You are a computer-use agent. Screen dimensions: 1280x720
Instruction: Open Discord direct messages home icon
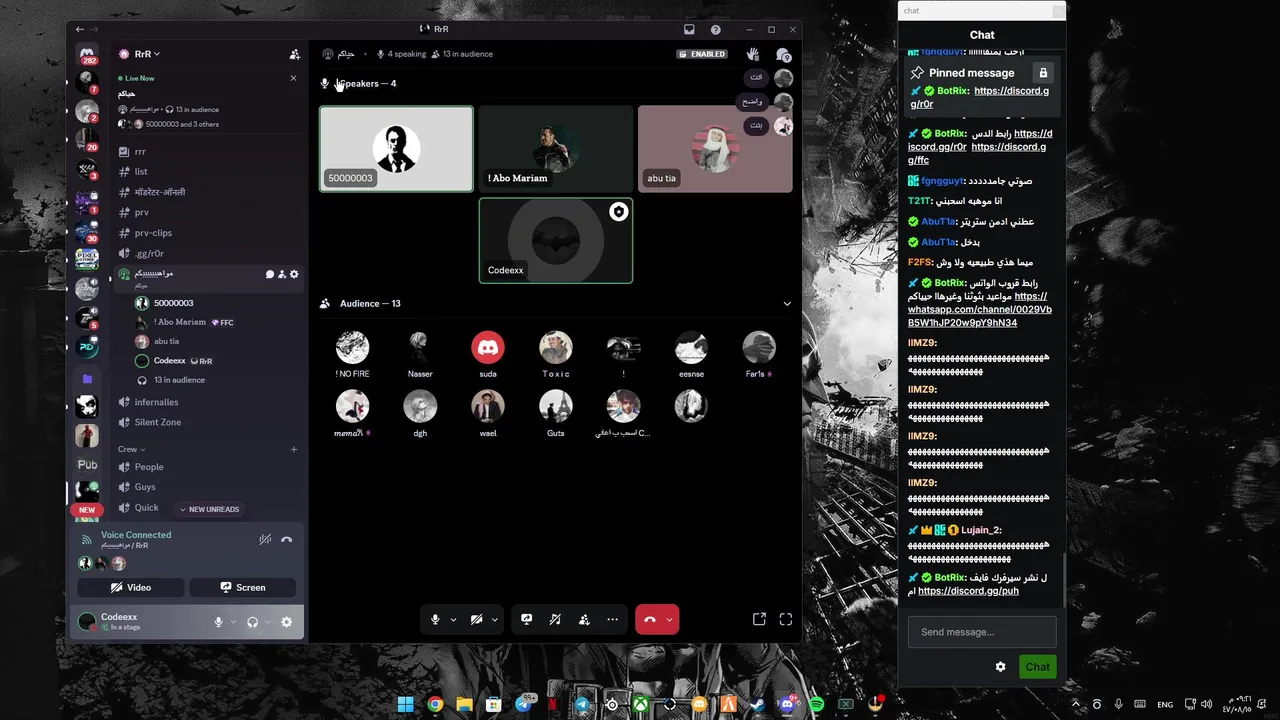[x=87, y=53]
